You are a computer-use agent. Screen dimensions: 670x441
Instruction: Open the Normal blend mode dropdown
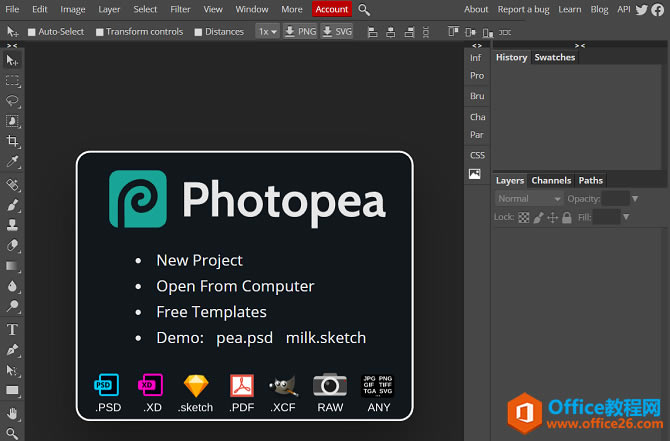pyautogui.click(x=529, y=199)
